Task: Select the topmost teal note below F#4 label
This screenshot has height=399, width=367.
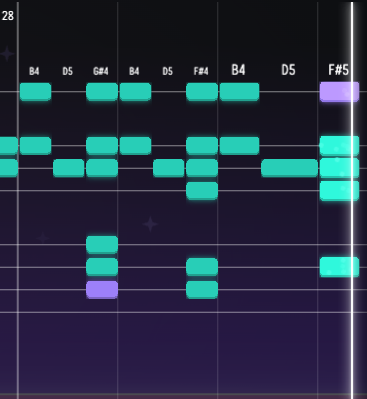Action: (202, 92)
